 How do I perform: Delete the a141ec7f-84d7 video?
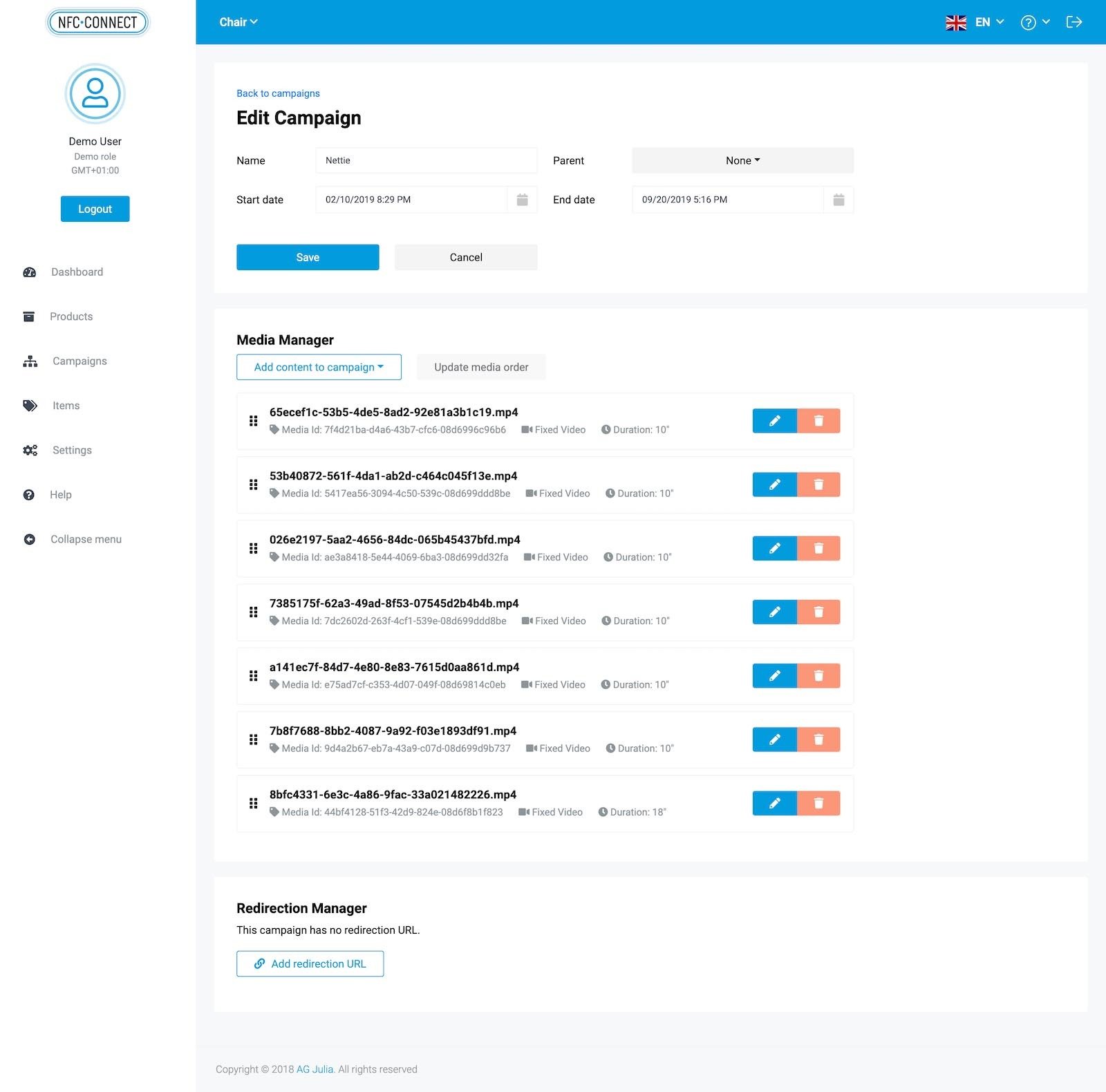coord(818,676)
